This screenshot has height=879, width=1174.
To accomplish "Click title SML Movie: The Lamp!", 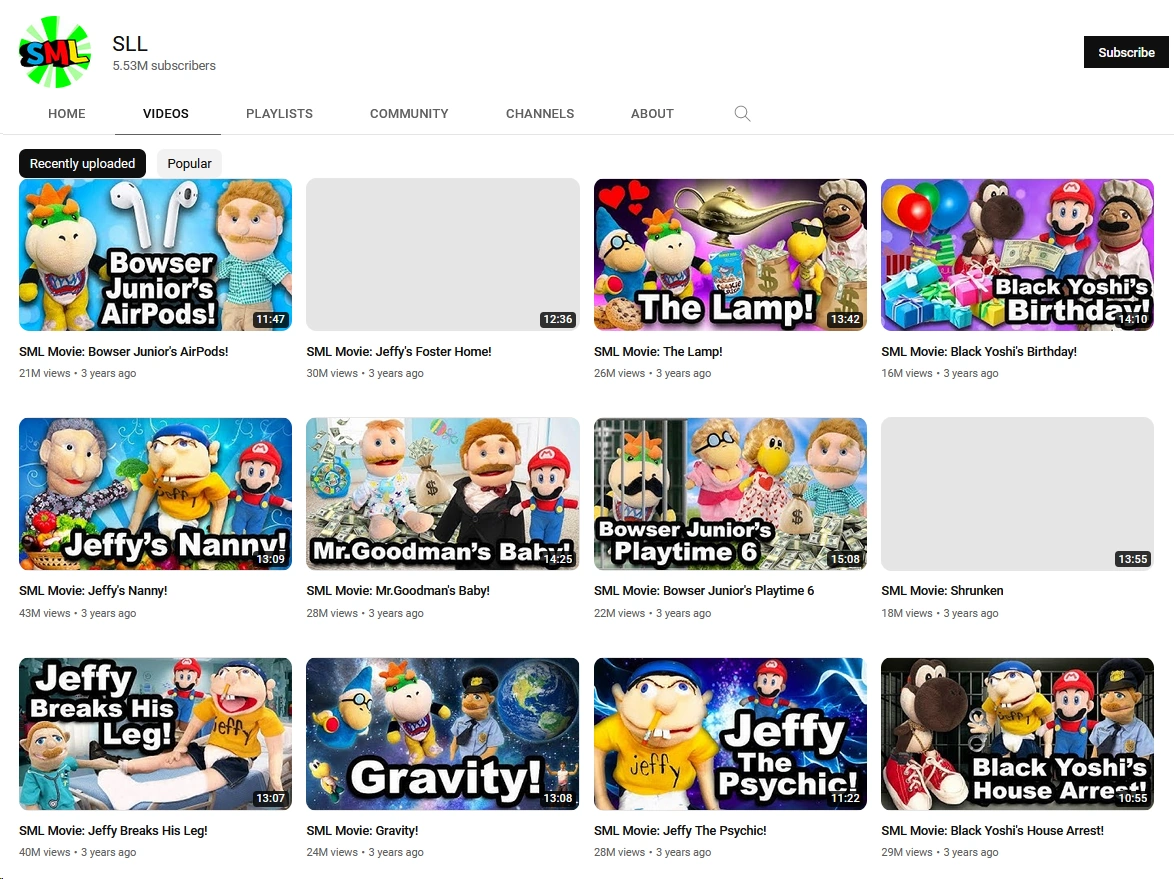I will pyautogui.click(x=658, y=351).
